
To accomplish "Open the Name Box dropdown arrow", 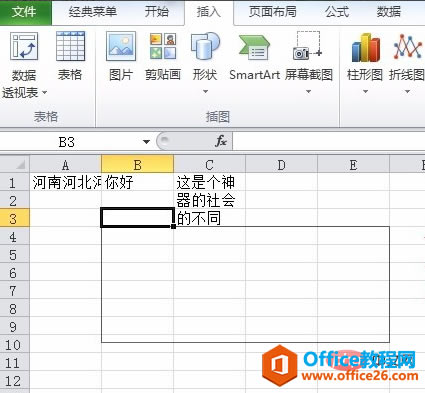I will (x=146, y=142).
